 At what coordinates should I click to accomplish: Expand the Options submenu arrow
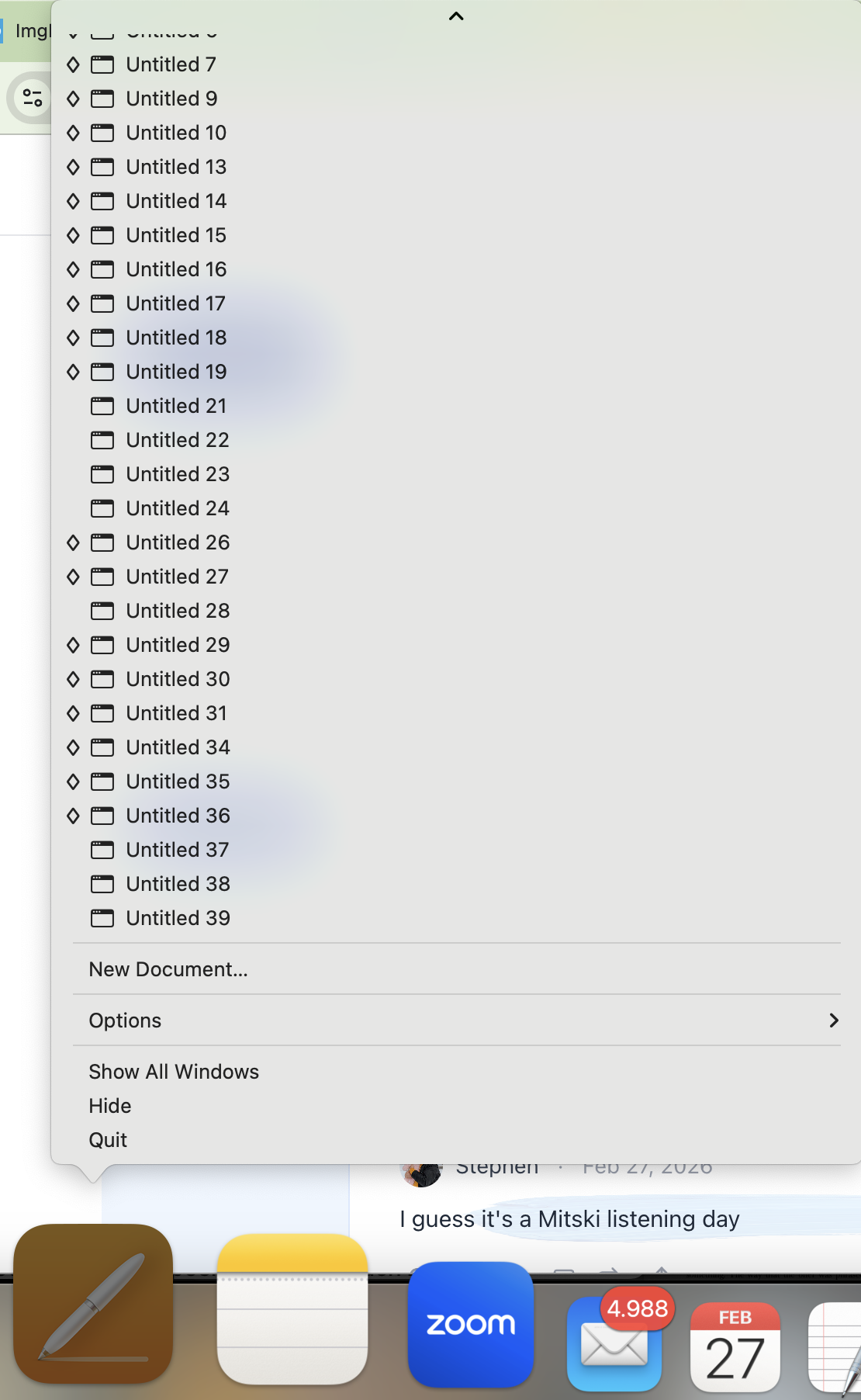click(x=833, y=1021)
